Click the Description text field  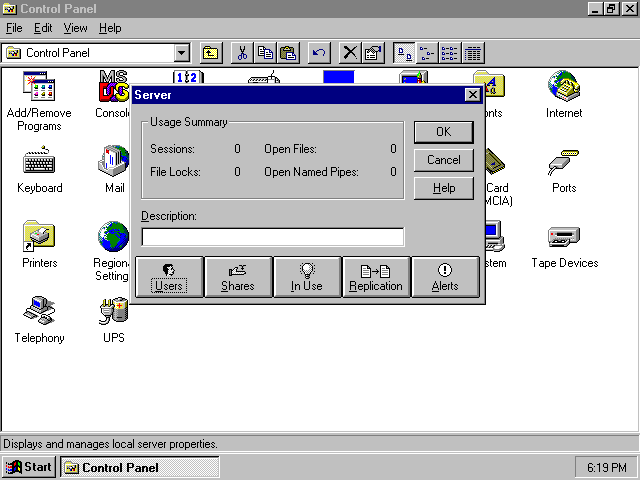click(x=273, y=237)
